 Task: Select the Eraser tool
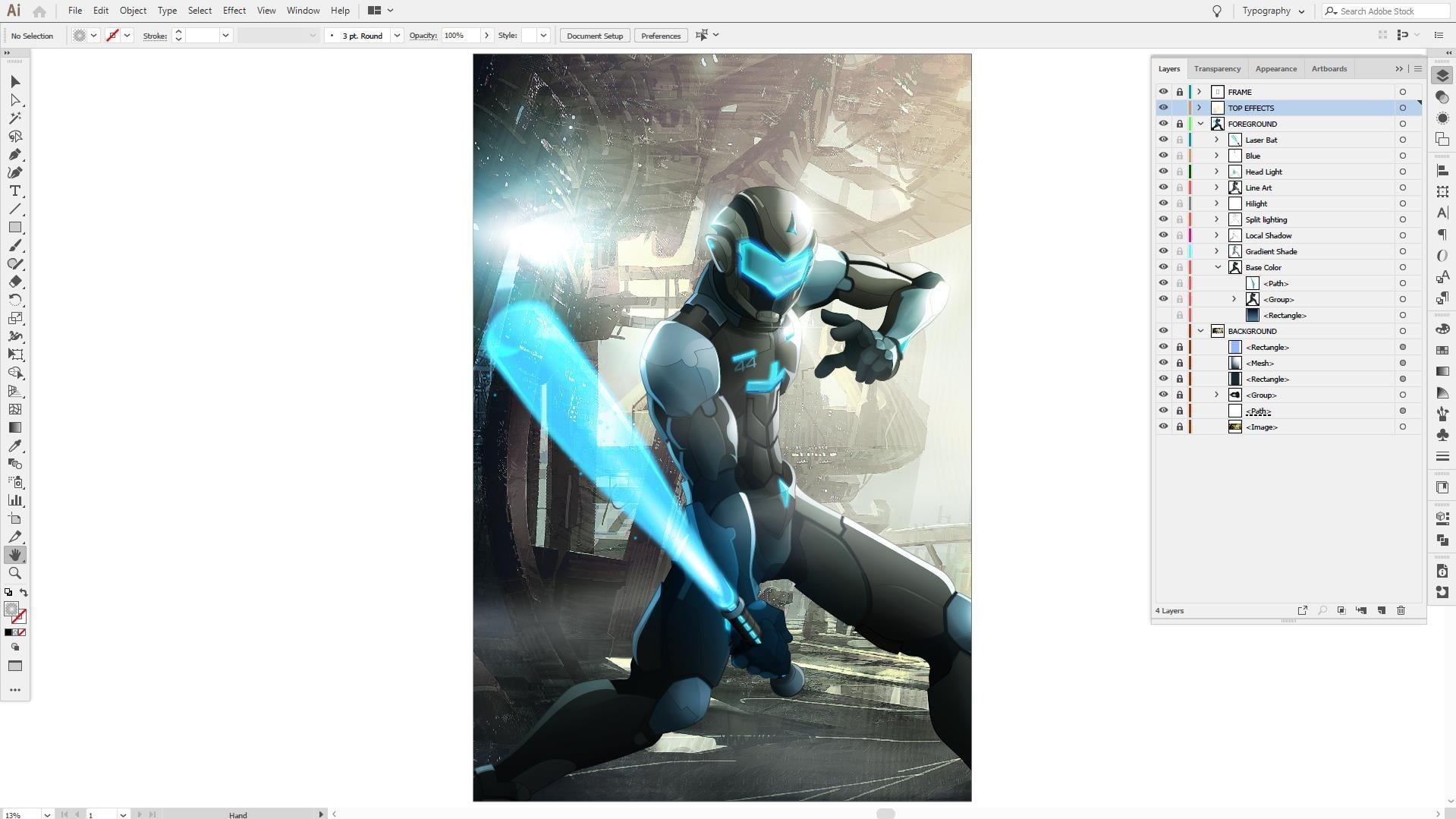(x=15, y=282)
